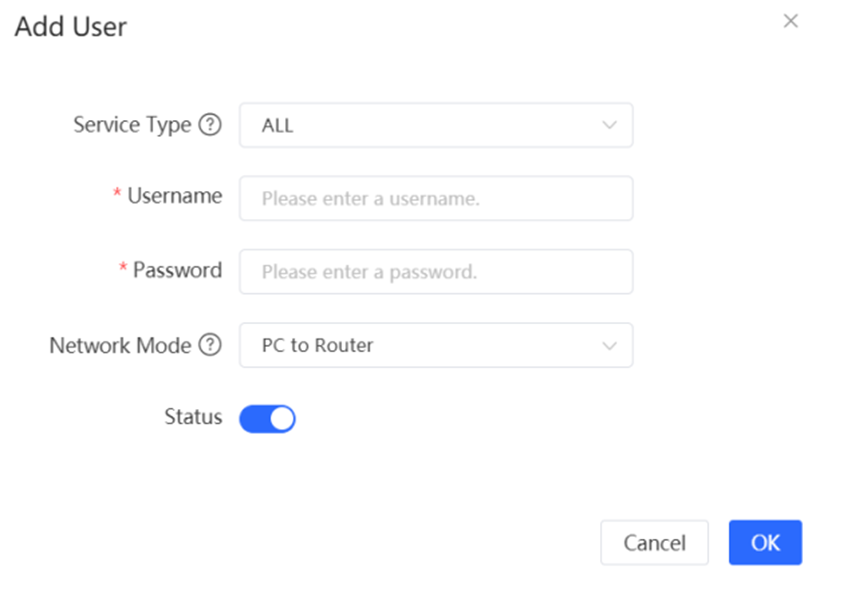The width and height of the screenshot is (863, 594).
Task: Click the Username label text
Action: click(175, 196)
